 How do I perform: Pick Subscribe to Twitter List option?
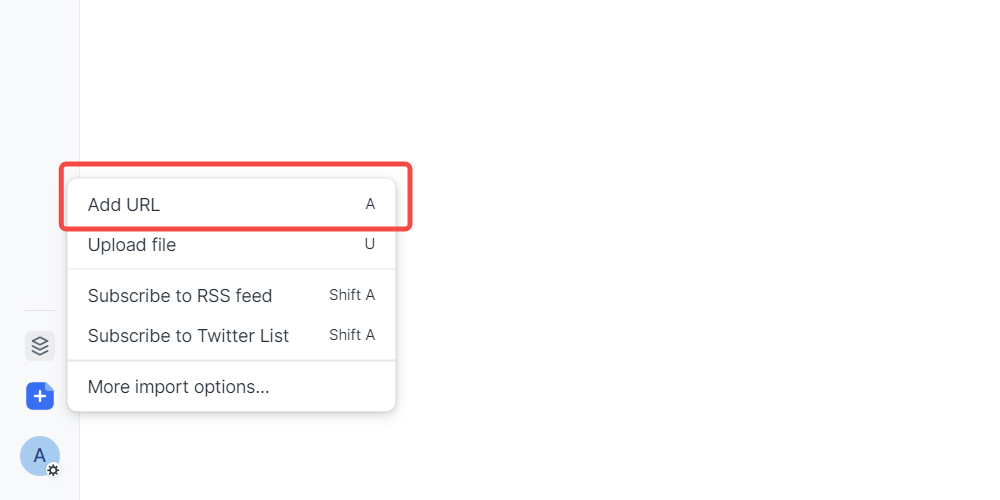188,336
